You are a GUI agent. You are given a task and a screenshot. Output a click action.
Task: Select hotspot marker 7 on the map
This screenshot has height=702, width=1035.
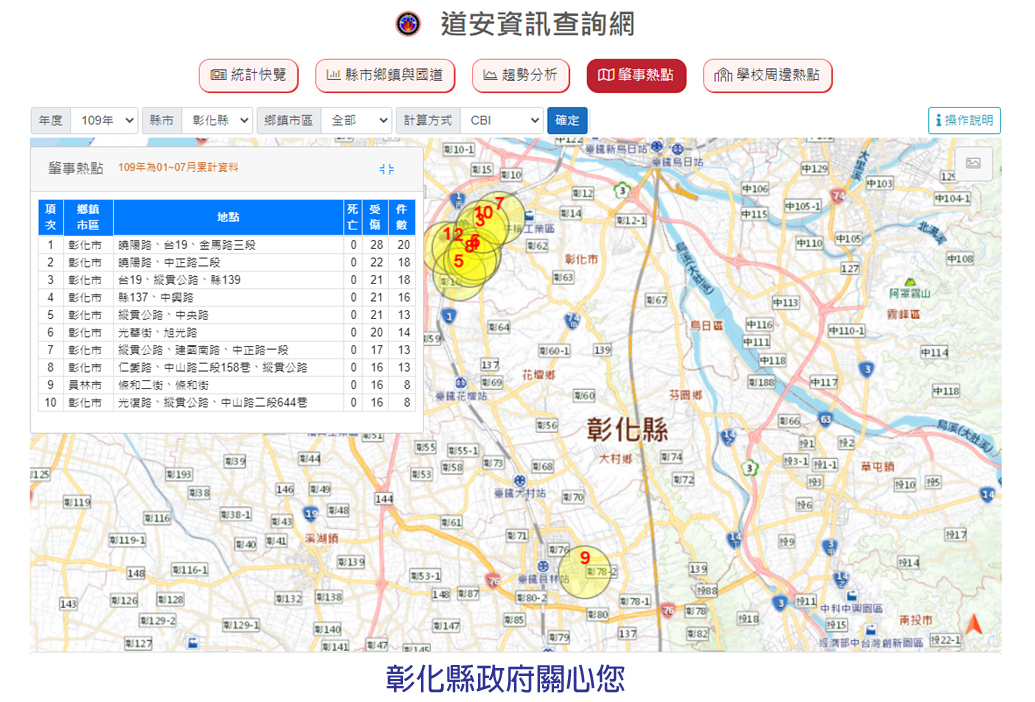click(500, 204)
